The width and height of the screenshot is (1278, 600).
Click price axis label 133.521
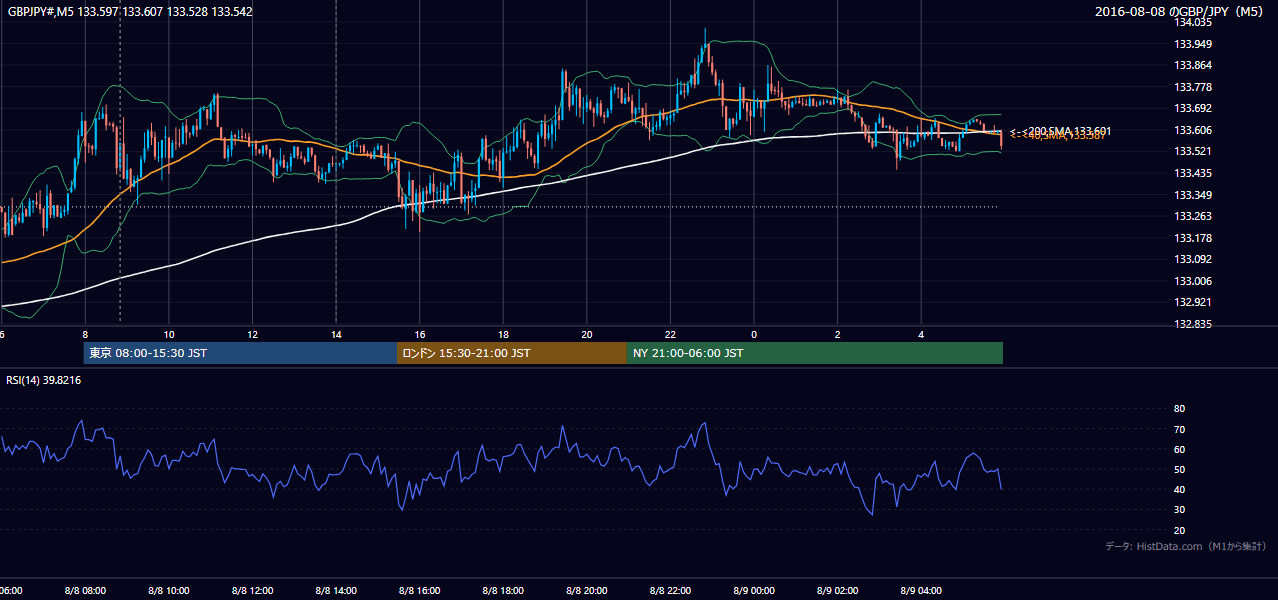coord(1195,151)
